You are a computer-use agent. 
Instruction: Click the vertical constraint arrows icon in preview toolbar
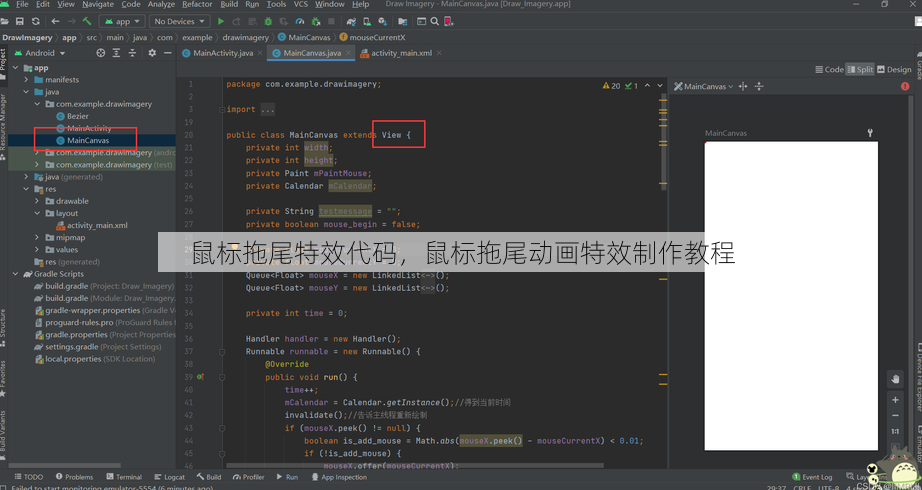[x=759, y=86]
